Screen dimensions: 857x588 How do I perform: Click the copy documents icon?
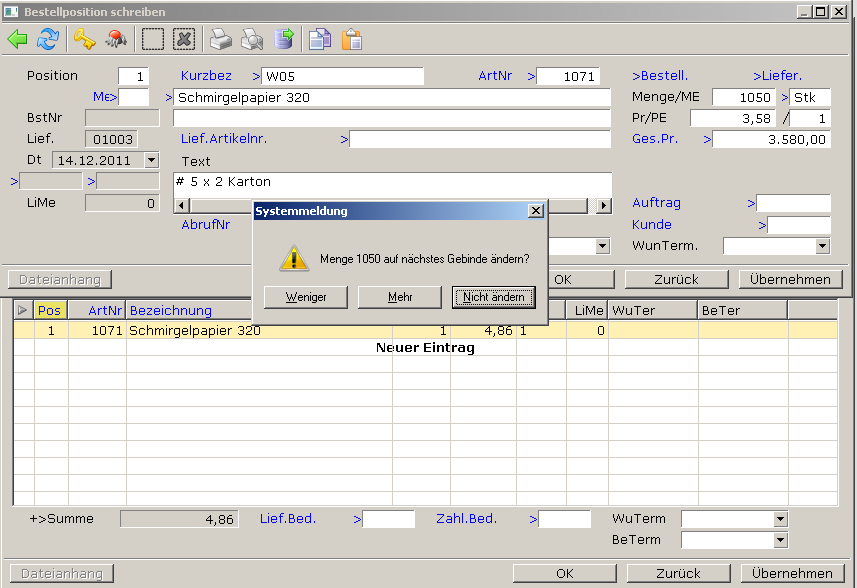(319, 39)
